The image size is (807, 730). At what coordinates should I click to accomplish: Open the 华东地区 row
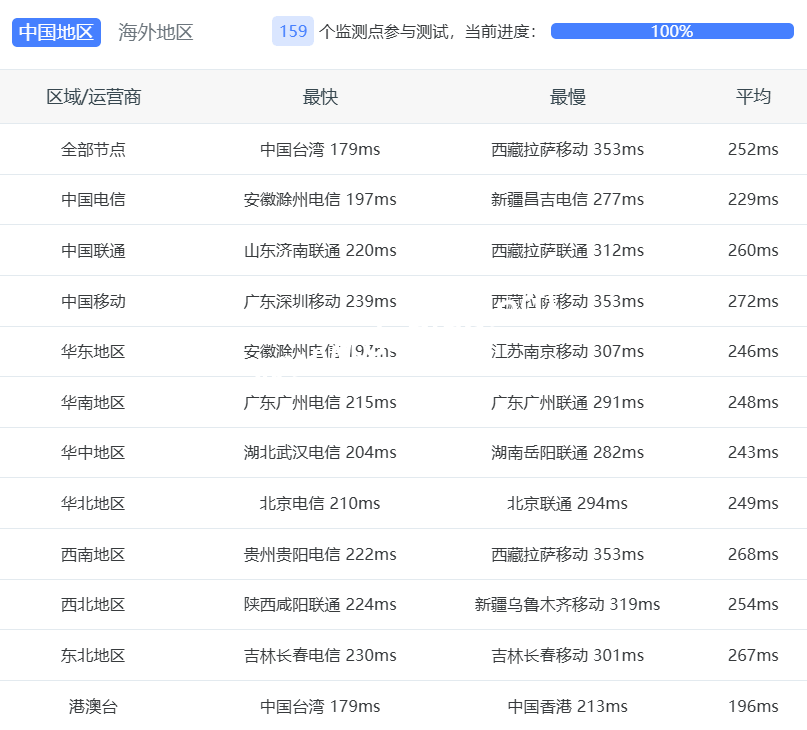click(93, 352)
